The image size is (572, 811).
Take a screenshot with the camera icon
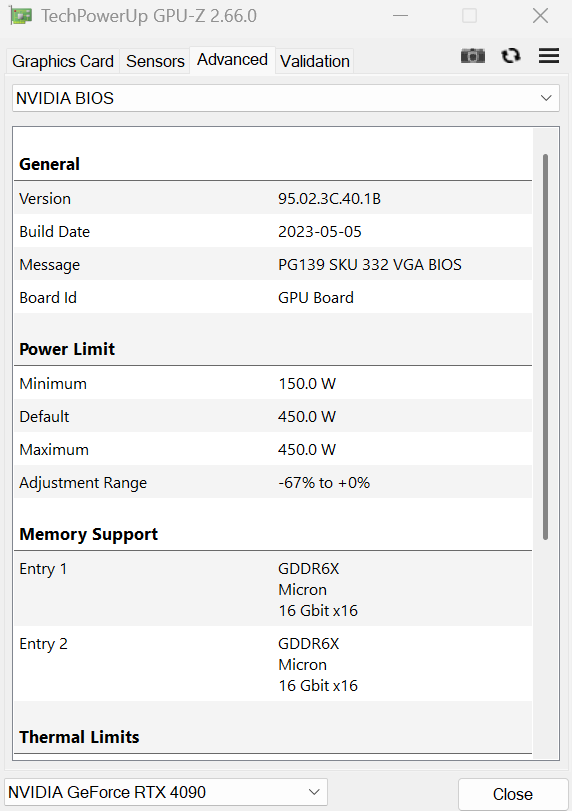coord(473,55)
